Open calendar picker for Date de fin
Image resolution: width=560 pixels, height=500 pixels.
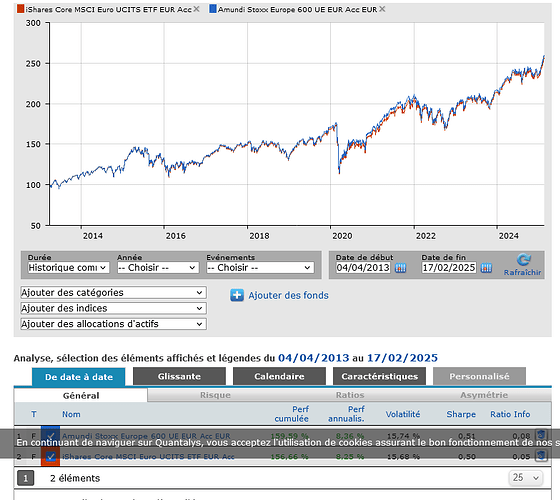486,268
